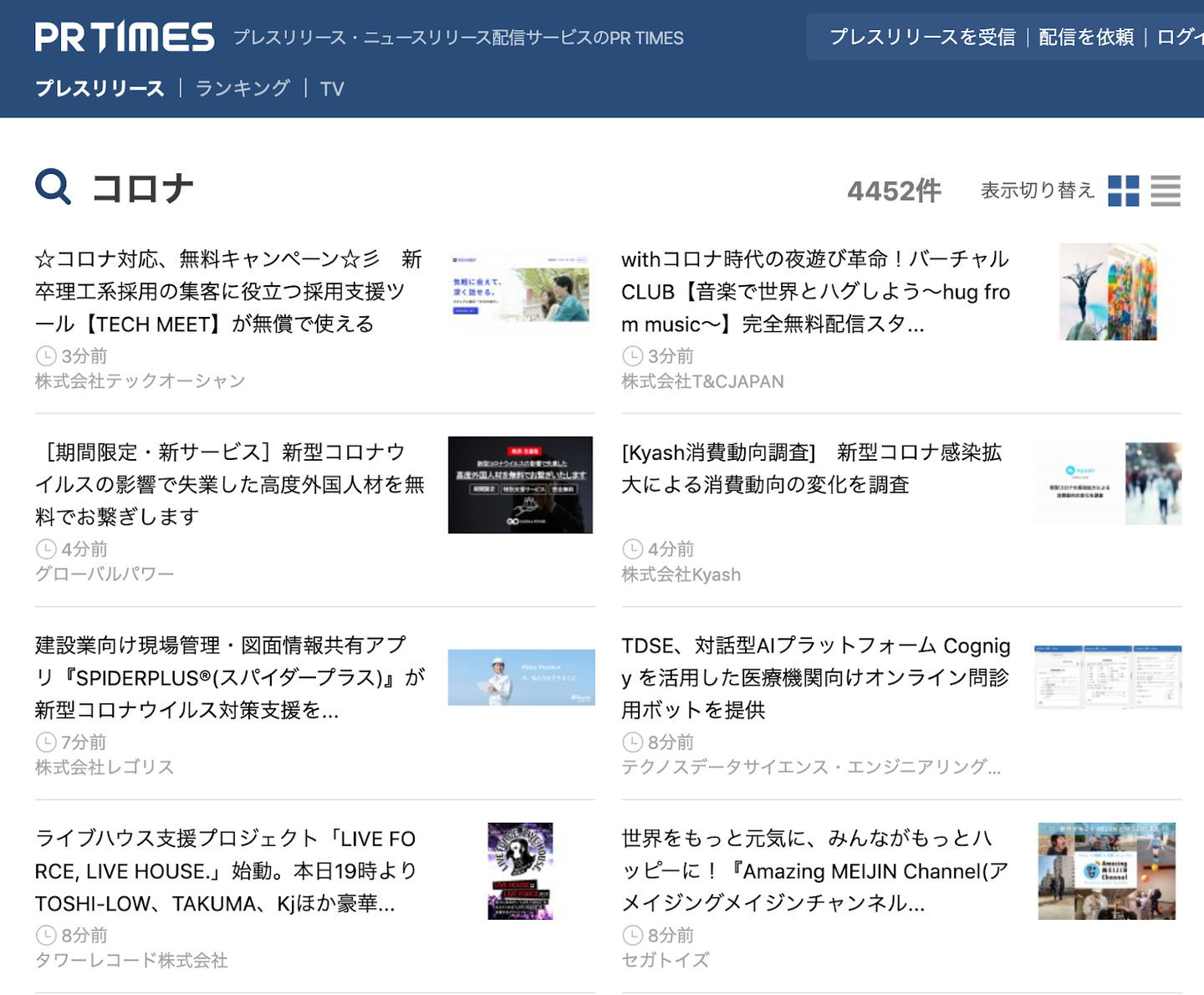The image size is (1204, 995).
Task: Click the clock icon on T&CJAPAN article
Action: pos(633,356)
